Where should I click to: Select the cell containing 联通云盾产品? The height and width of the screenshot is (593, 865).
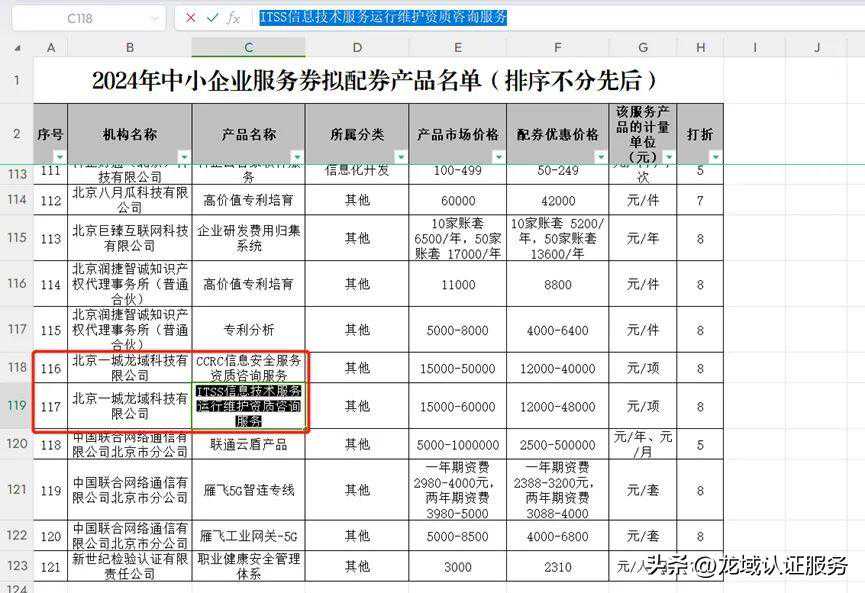249,443
